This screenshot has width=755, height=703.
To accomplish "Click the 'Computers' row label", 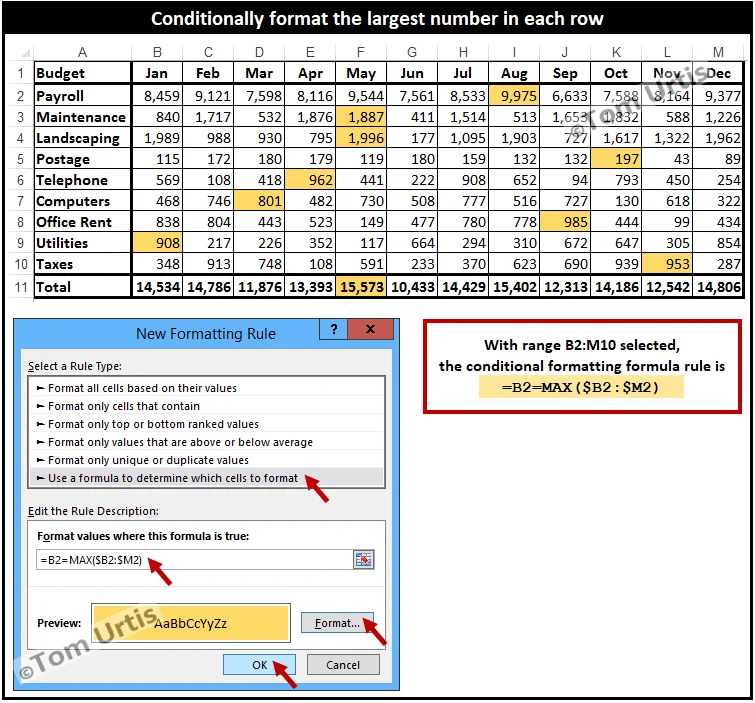I will point(82,201).
